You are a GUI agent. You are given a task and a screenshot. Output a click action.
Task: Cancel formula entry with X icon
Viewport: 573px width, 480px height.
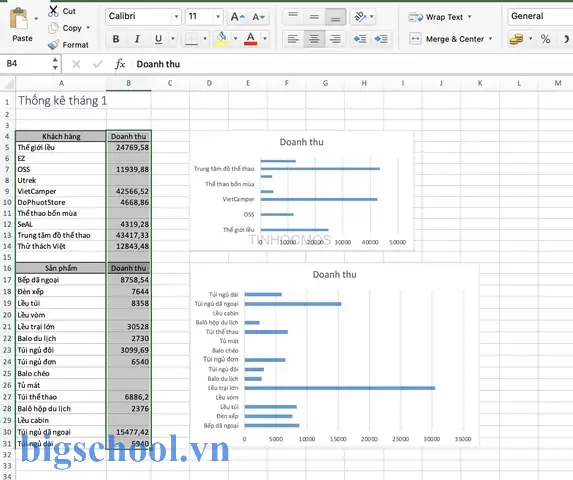tap(76, 65)
